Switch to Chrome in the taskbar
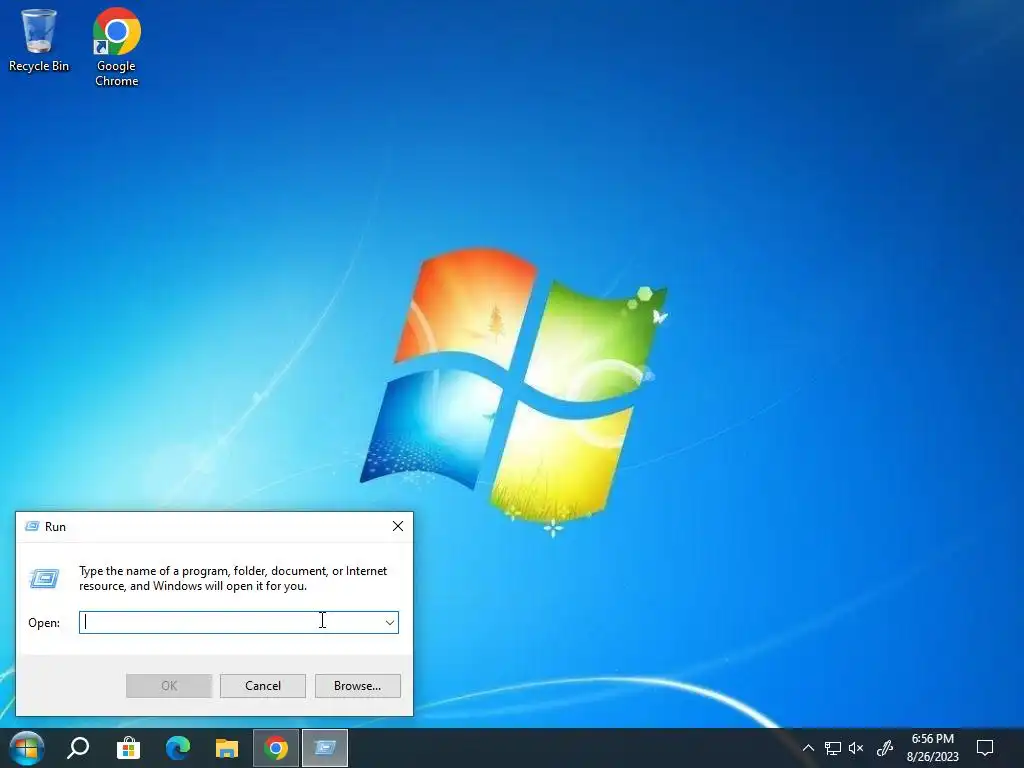This screenshot has width=1024, height=768. coord(276,748)
